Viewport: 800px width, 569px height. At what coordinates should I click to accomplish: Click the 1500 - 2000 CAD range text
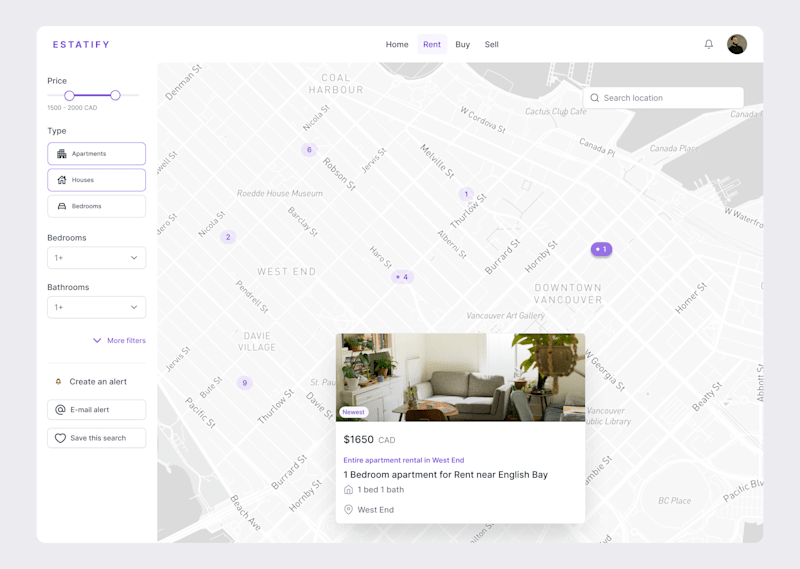pyautogui.click(x=72, y=108)
